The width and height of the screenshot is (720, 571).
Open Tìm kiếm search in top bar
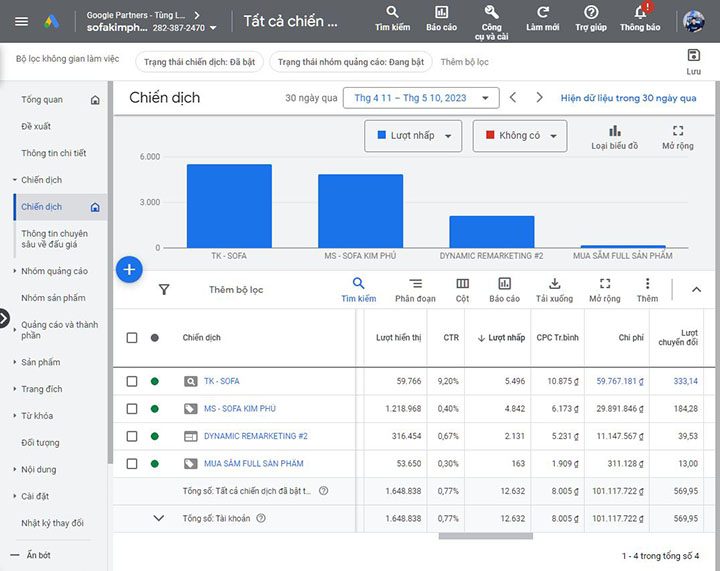(392, 19)
